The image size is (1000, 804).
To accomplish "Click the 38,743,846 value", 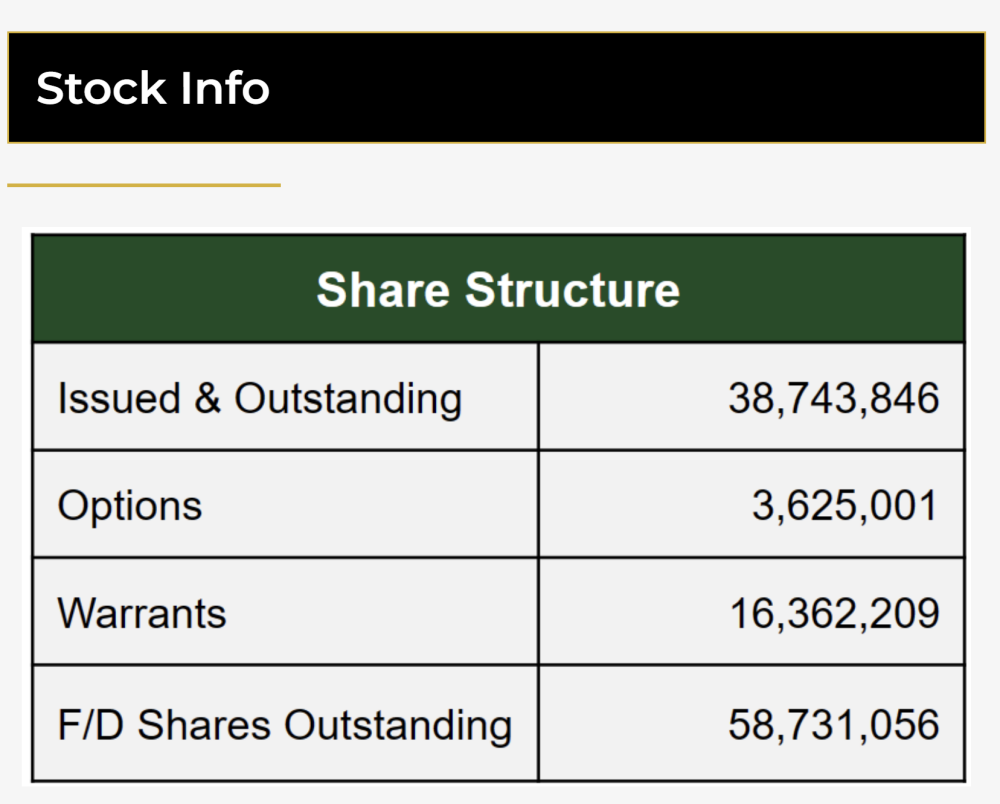I will click(834, 398).
